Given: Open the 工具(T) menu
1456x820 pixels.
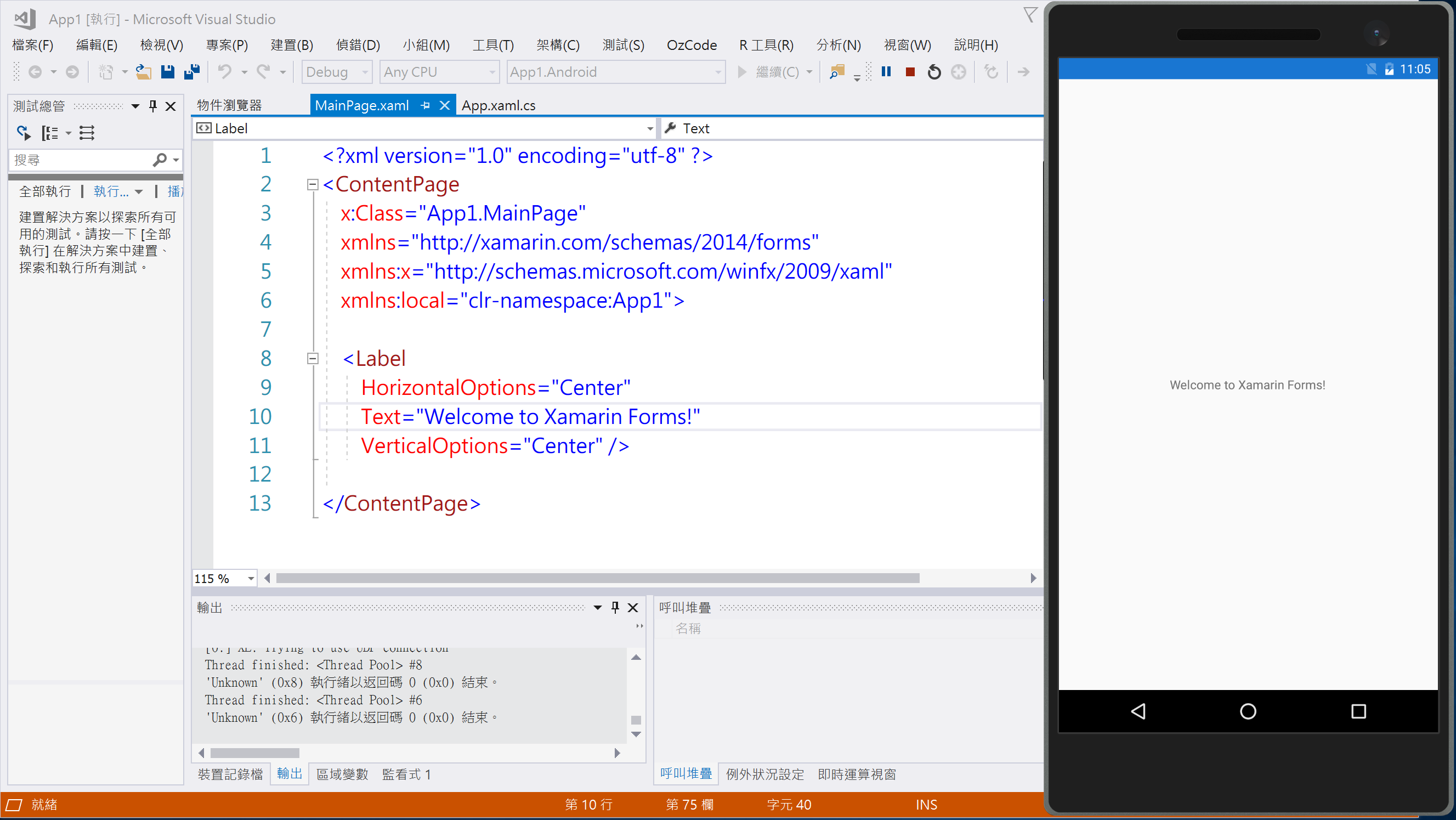Looking at the screenshot, I should click(493, 44).
